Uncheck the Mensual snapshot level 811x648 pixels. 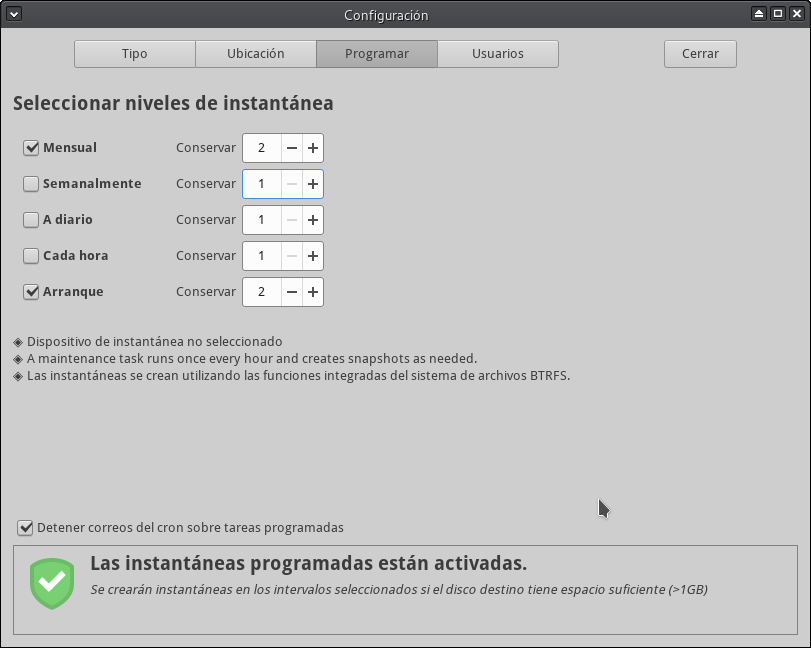[31, 148]
